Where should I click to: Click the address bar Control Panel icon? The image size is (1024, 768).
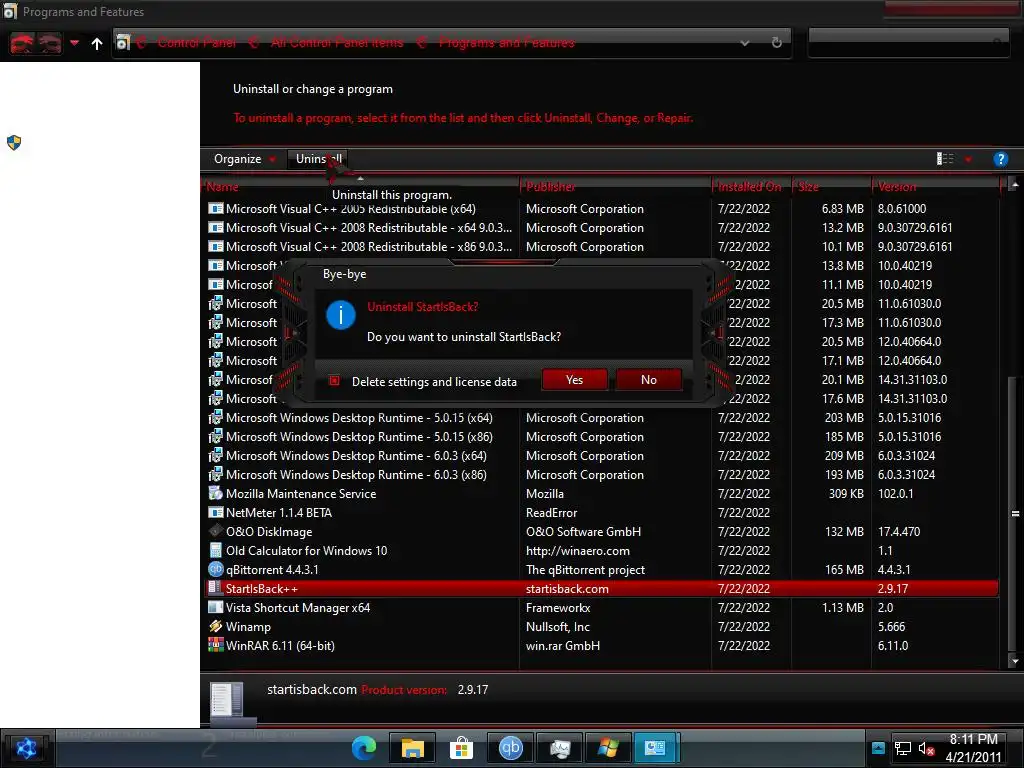pos(123,43)
